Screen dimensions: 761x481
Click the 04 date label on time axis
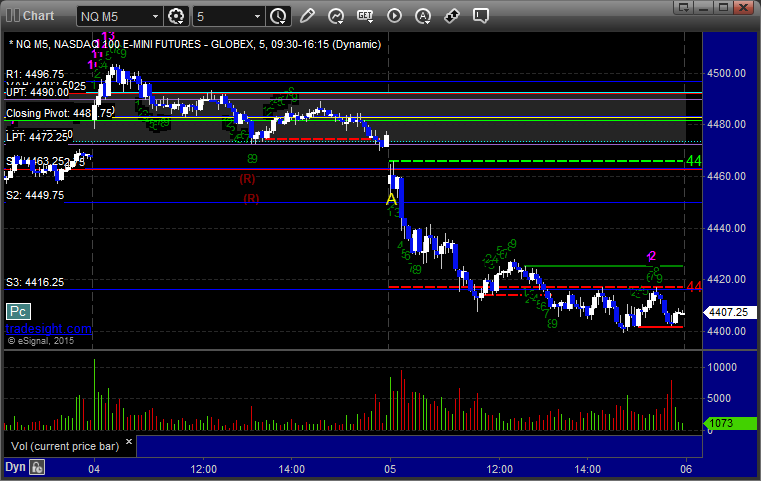tap(94, 469)
